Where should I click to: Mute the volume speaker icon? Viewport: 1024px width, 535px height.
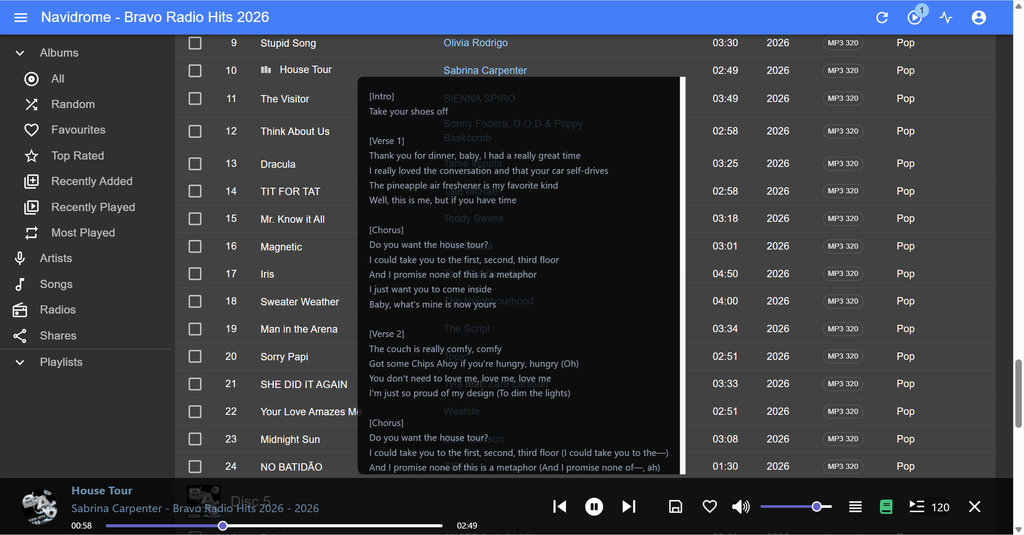click(741, 506)
